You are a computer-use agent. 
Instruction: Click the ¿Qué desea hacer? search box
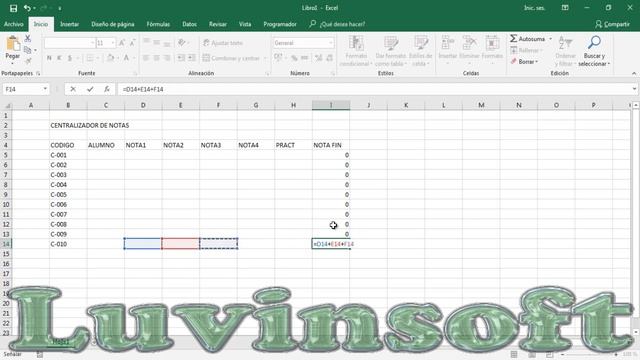coord(342,24)
